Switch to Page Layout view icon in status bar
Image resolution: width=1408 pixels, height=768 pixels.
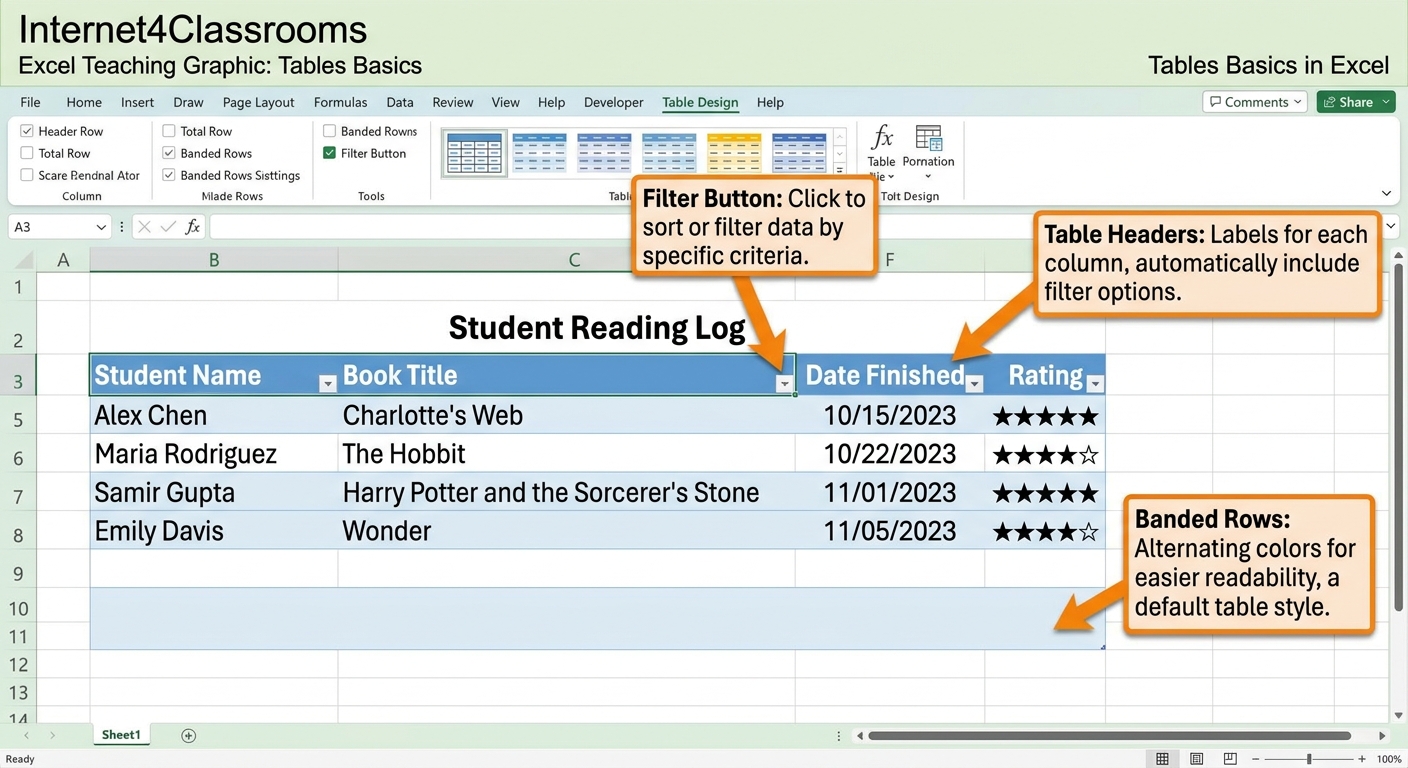pyautogui.click(x=1196, y=759)
